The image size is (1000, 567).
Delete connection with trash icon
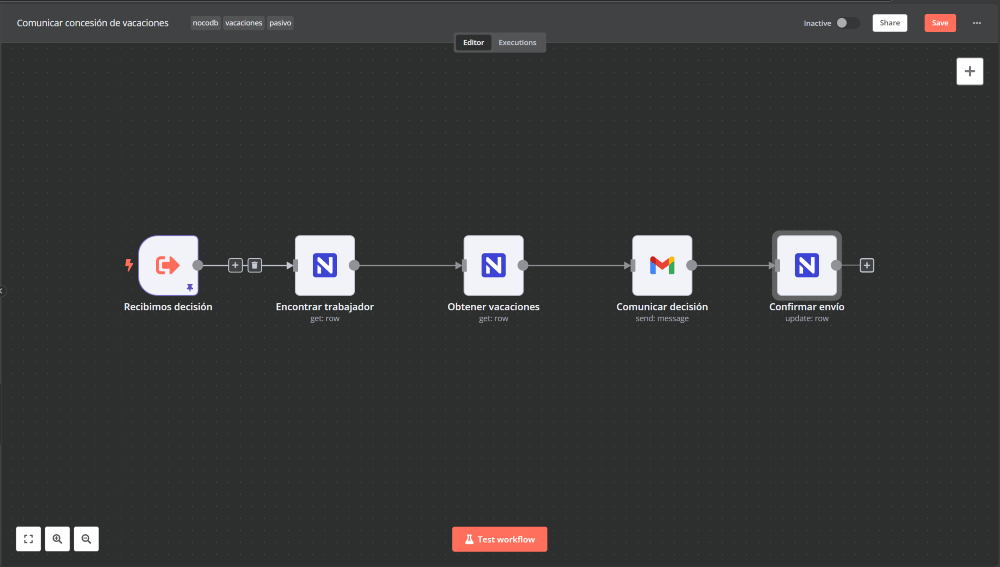[x=254, y=265]
